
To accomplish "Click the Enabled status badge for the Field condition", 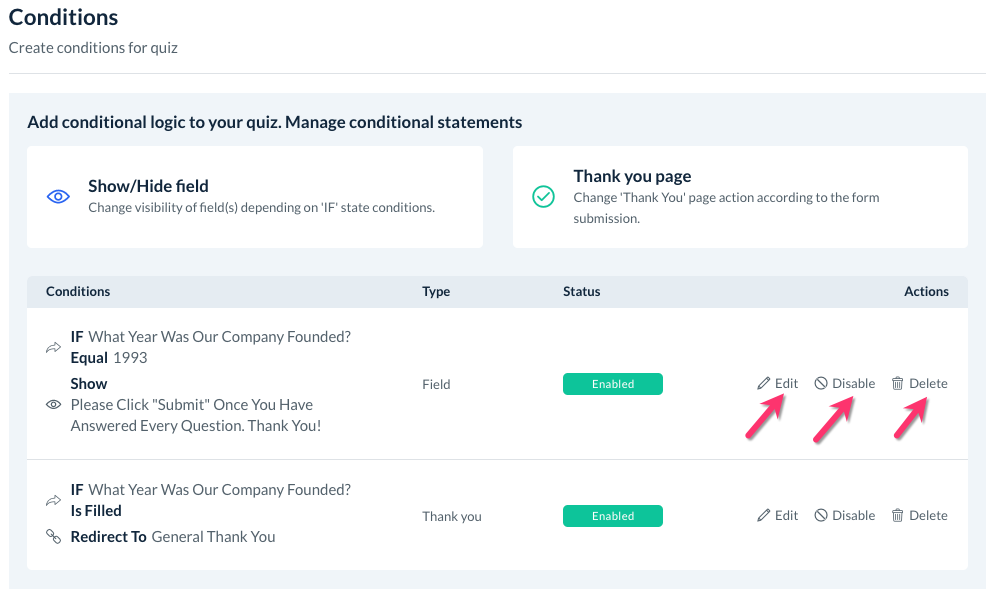I will pos(612,384).
